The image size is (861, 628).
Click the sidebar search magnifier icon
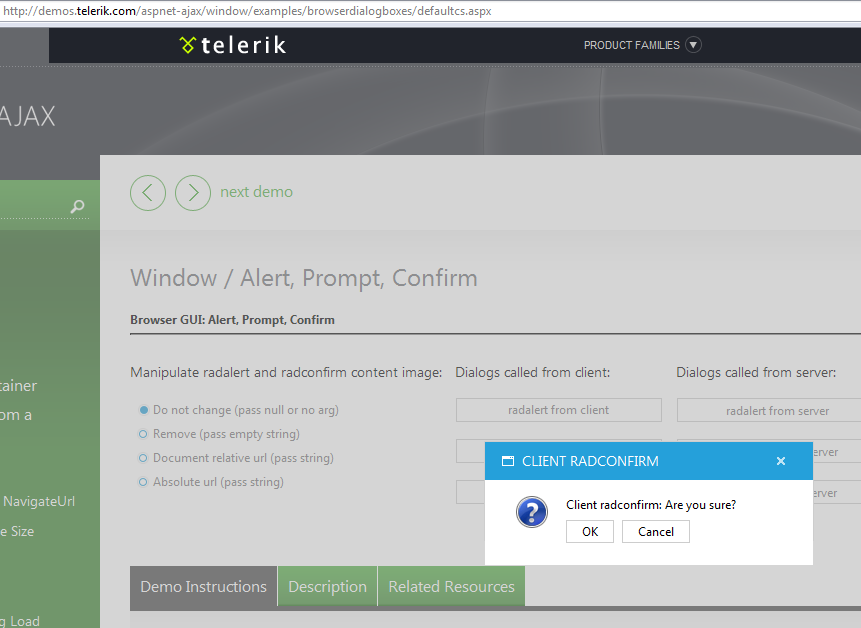click(x=77, y=206)
